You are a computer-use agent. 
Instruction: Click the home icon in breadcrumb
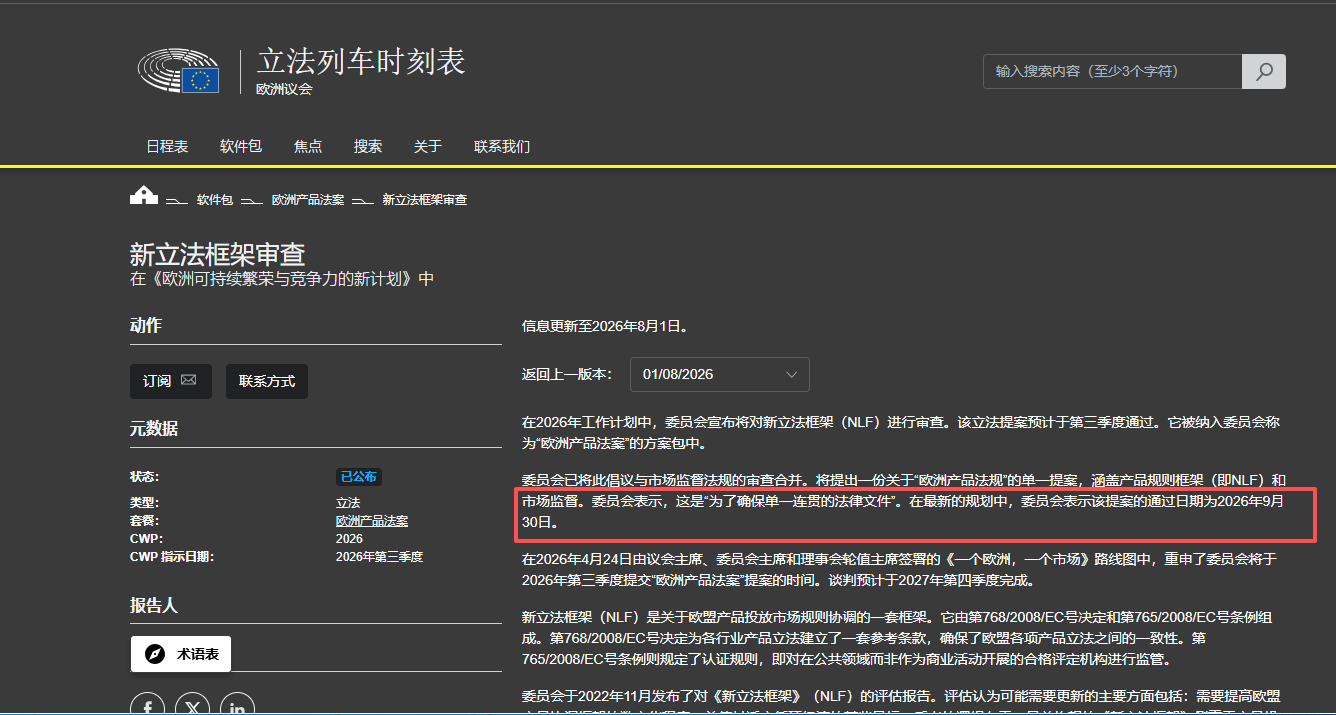coord(144,195)
